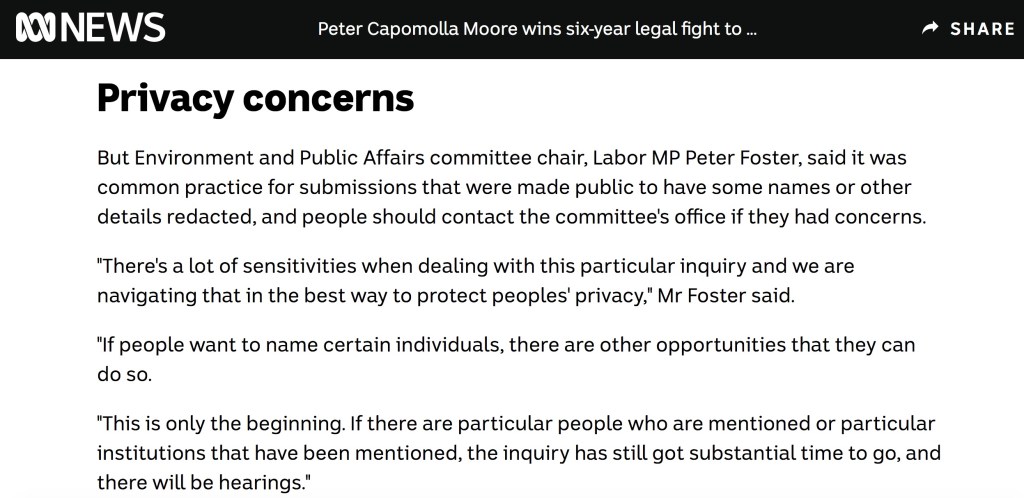The height and width of the screenshot is (498, 1024).
Task: Click the final words "there will be hearings."
Action: pos(203,482)
